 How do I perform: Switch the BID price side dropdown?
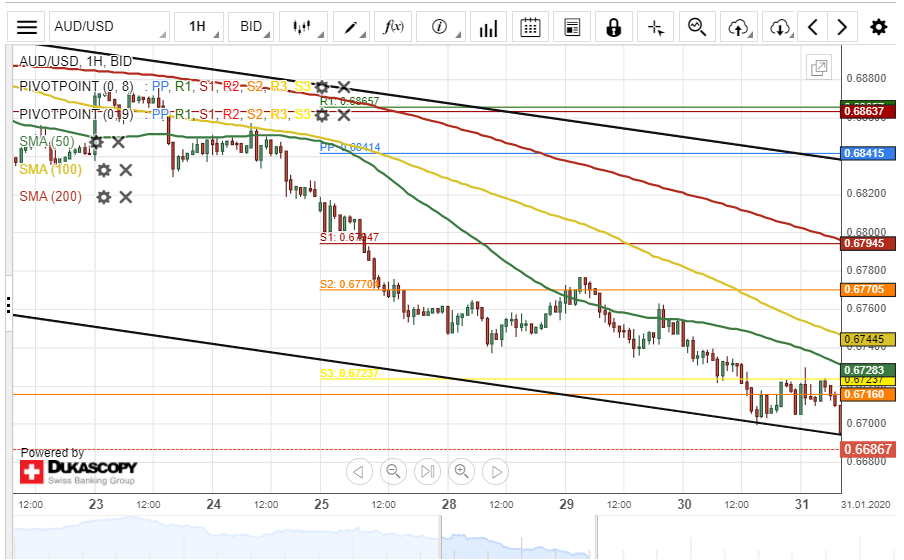click(x=251, y=27)
